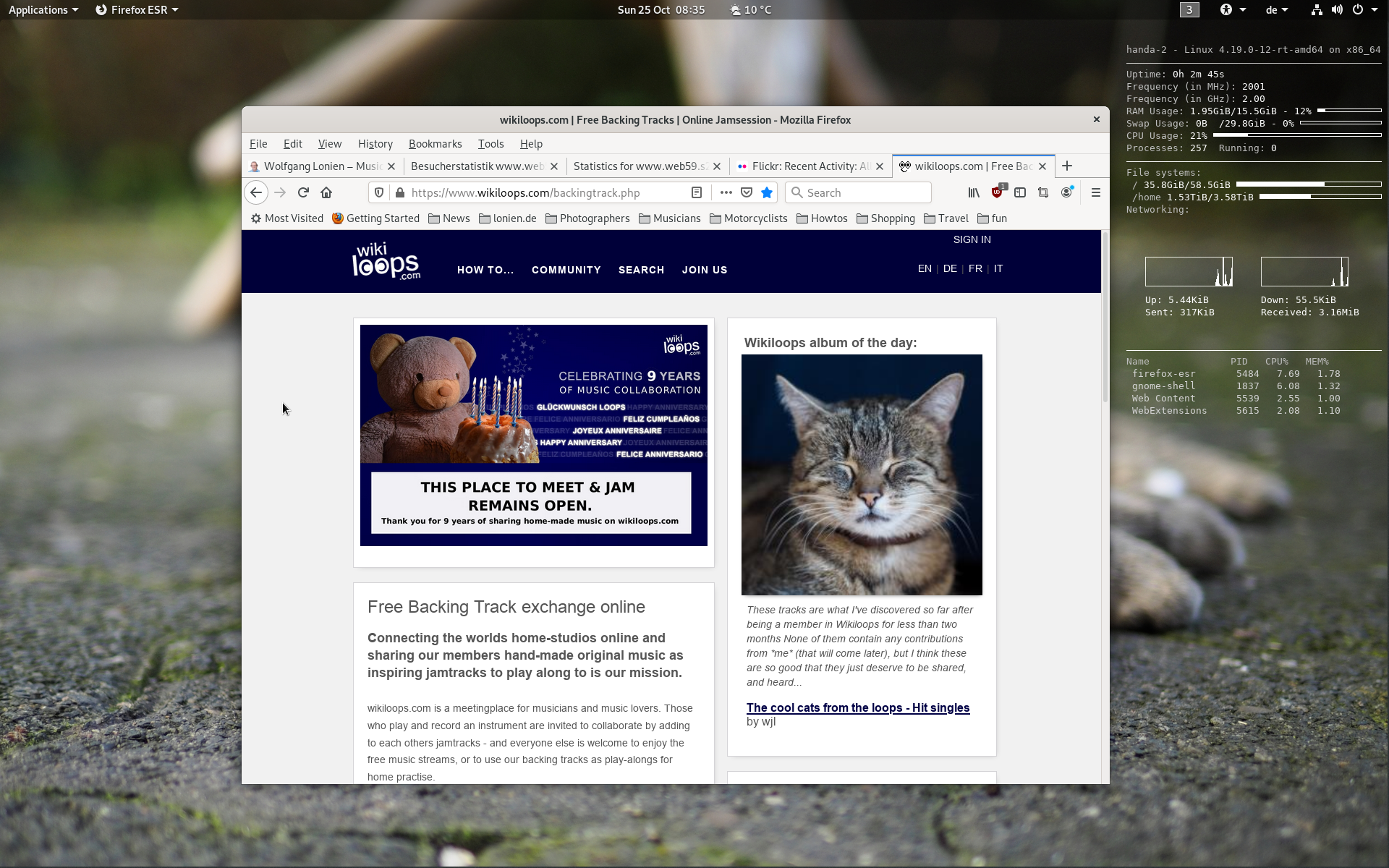The height and width of the screenshot is (868, 1389).
Task: Open tracking protection shield info
Action: pyautogui.click(x=379, y=192)
